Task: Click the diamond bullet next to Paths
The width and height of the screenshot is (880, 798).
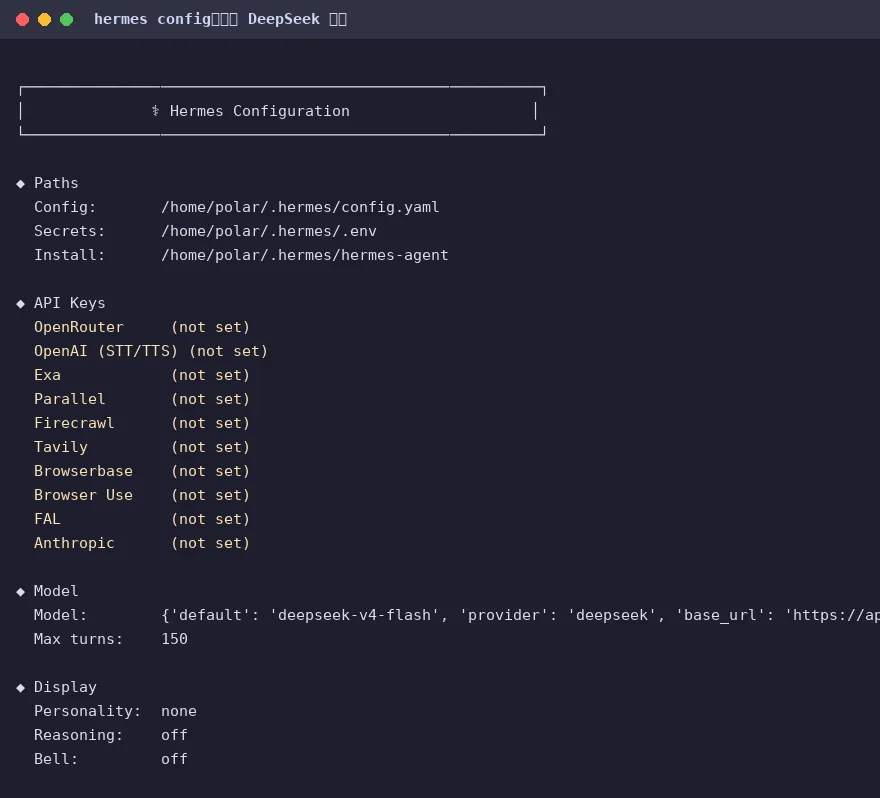Action: coord(21,184)
